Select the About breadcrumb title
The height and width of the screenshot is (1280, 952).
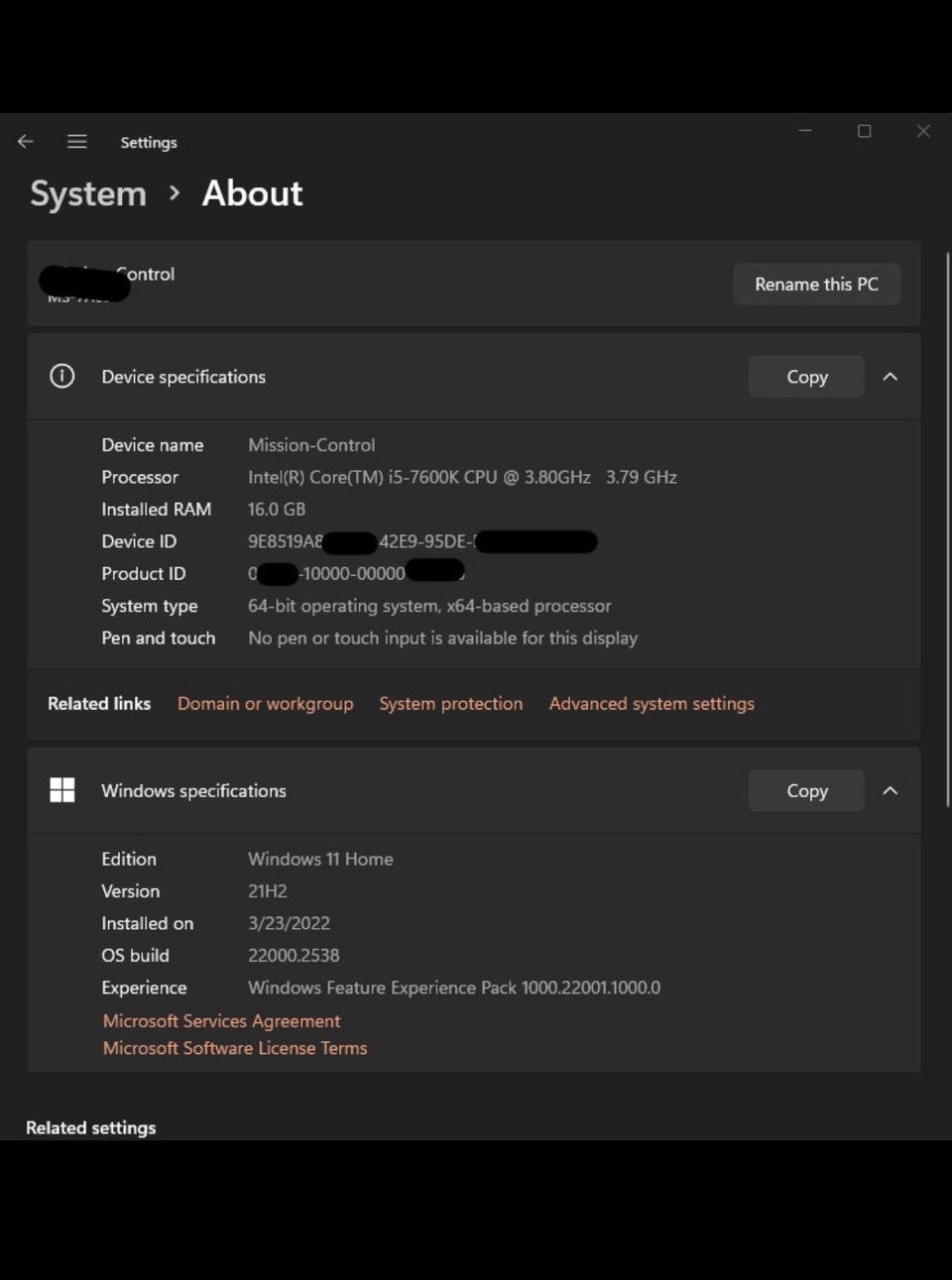pyautogui.click(x=252, y=193)
